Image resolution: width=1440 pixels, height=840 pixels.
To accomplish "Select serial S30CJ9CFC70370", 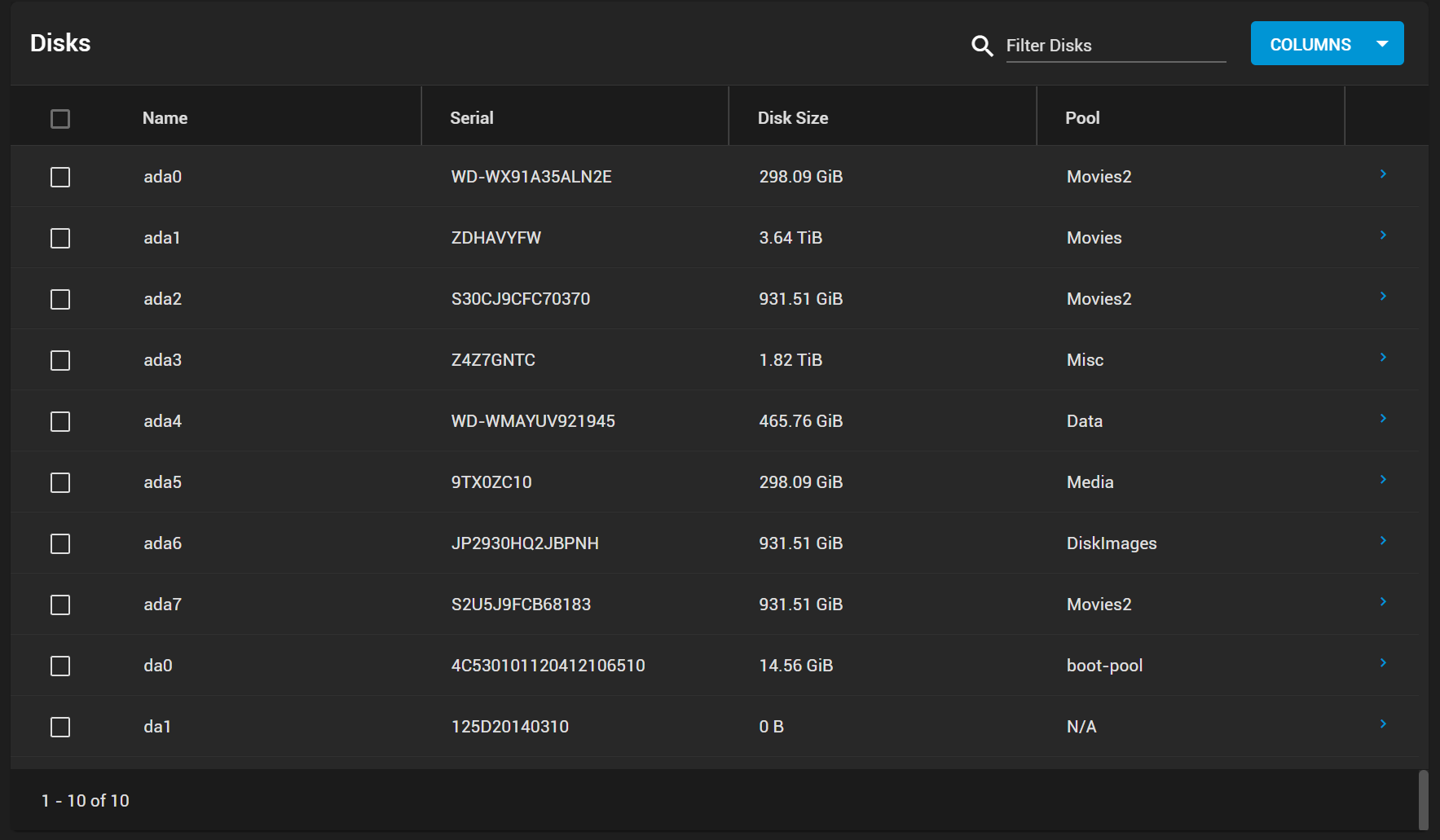I will tap(521, 299).
